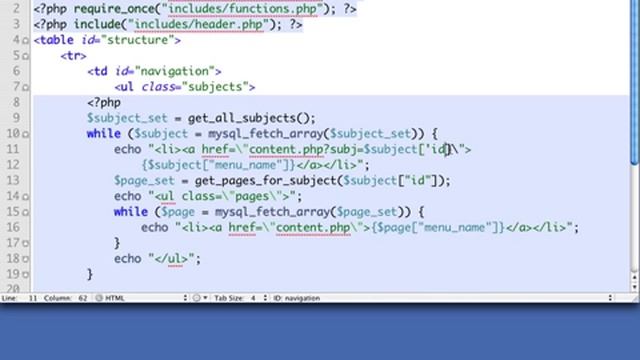This screenshot has width=640, height=360.
Task: Open the symbol popup showing ID: navigation
Action: coord(443,298)
